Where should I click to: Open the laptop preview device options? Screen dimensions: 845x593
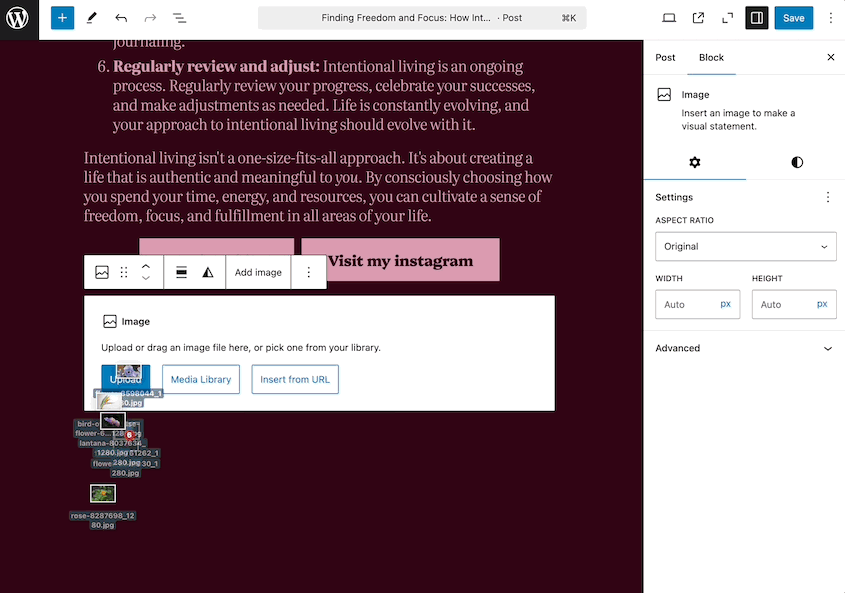(x=669, y=18)
